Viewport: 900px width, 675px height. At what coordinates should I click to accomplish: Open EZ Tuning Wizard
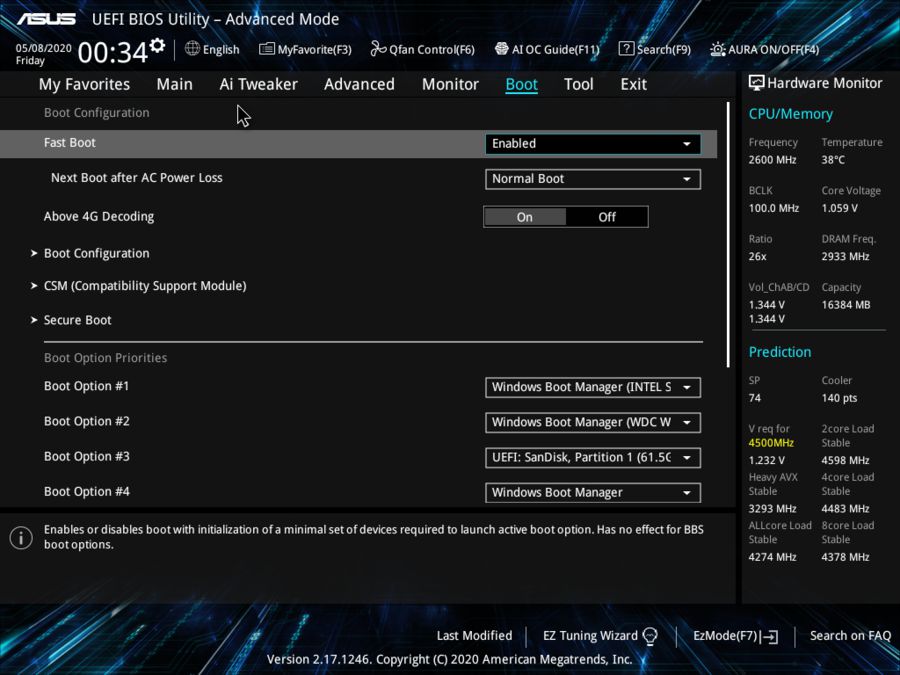click(x=600, y=636)
